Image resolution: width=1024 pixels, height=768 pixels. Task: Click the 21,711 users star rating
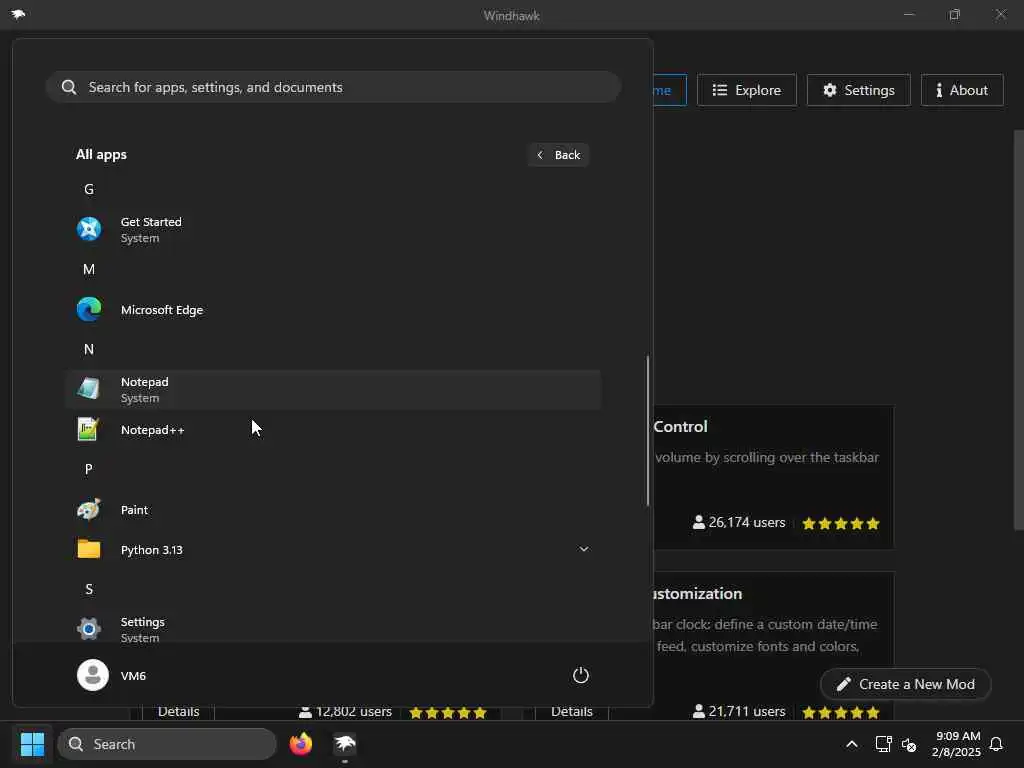point(840,712)
